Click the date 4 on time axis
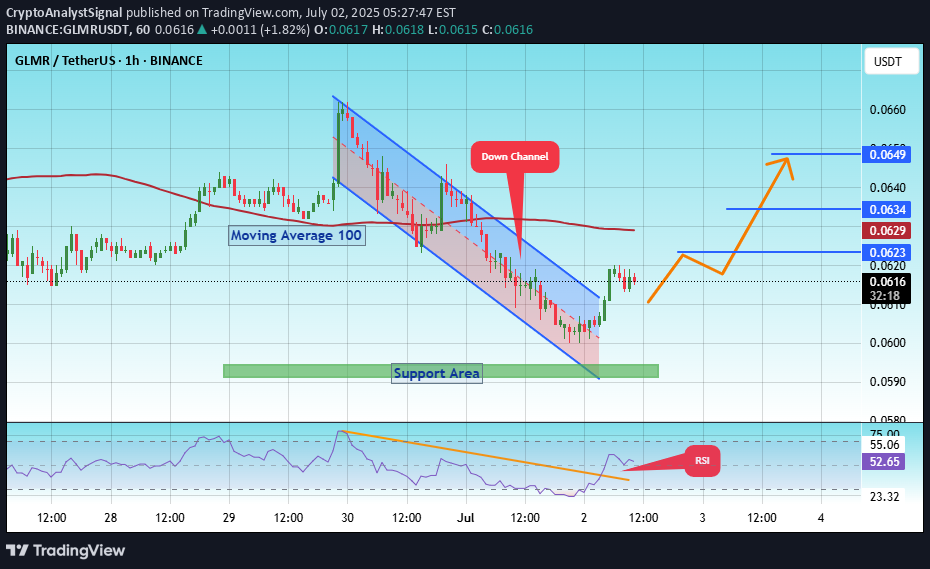 point(821,517)
